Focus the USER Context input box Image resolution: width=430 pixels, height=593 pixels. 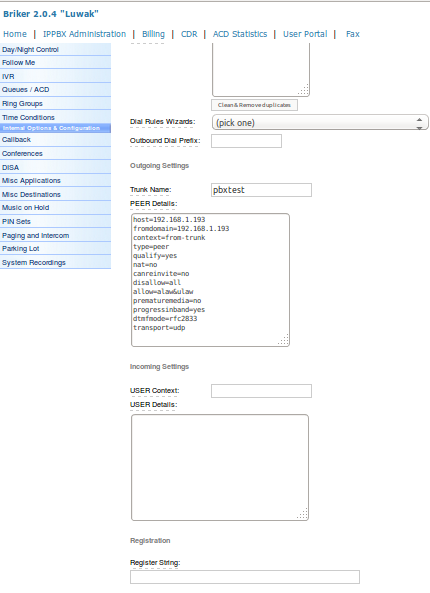[261, 391]
